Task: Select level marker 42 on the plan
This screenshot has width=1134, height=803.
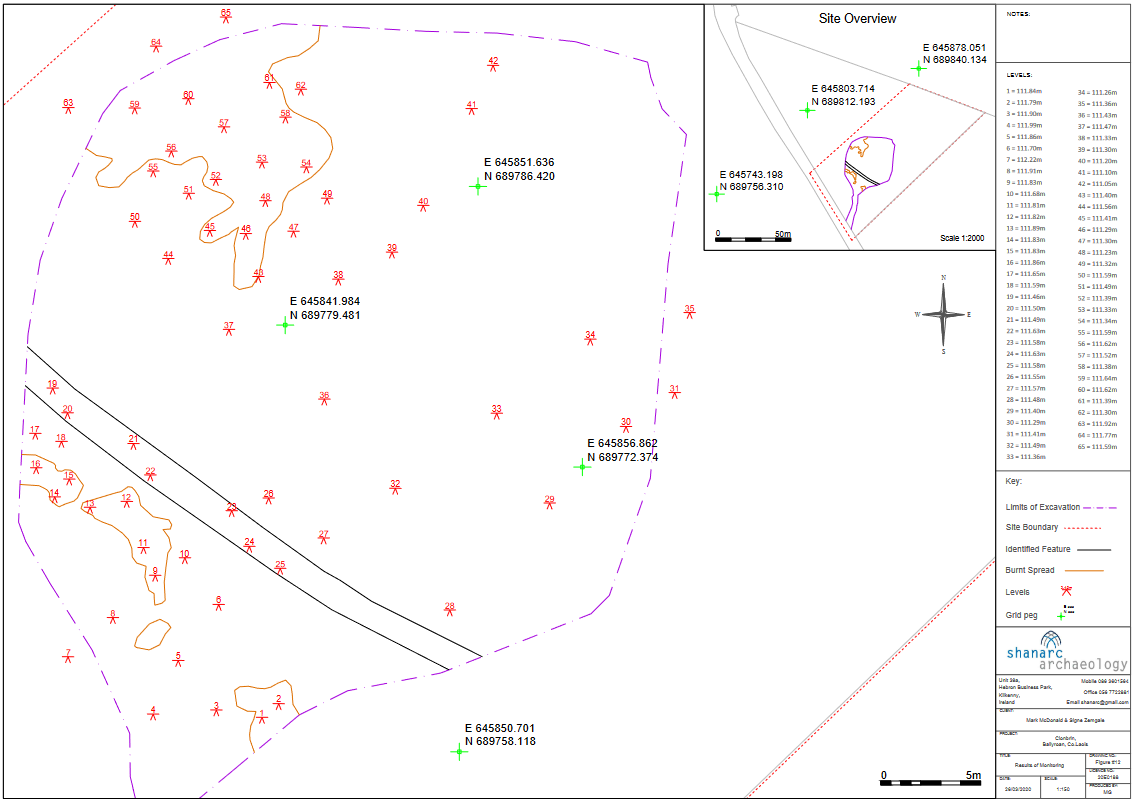Action: click(493, 66)
